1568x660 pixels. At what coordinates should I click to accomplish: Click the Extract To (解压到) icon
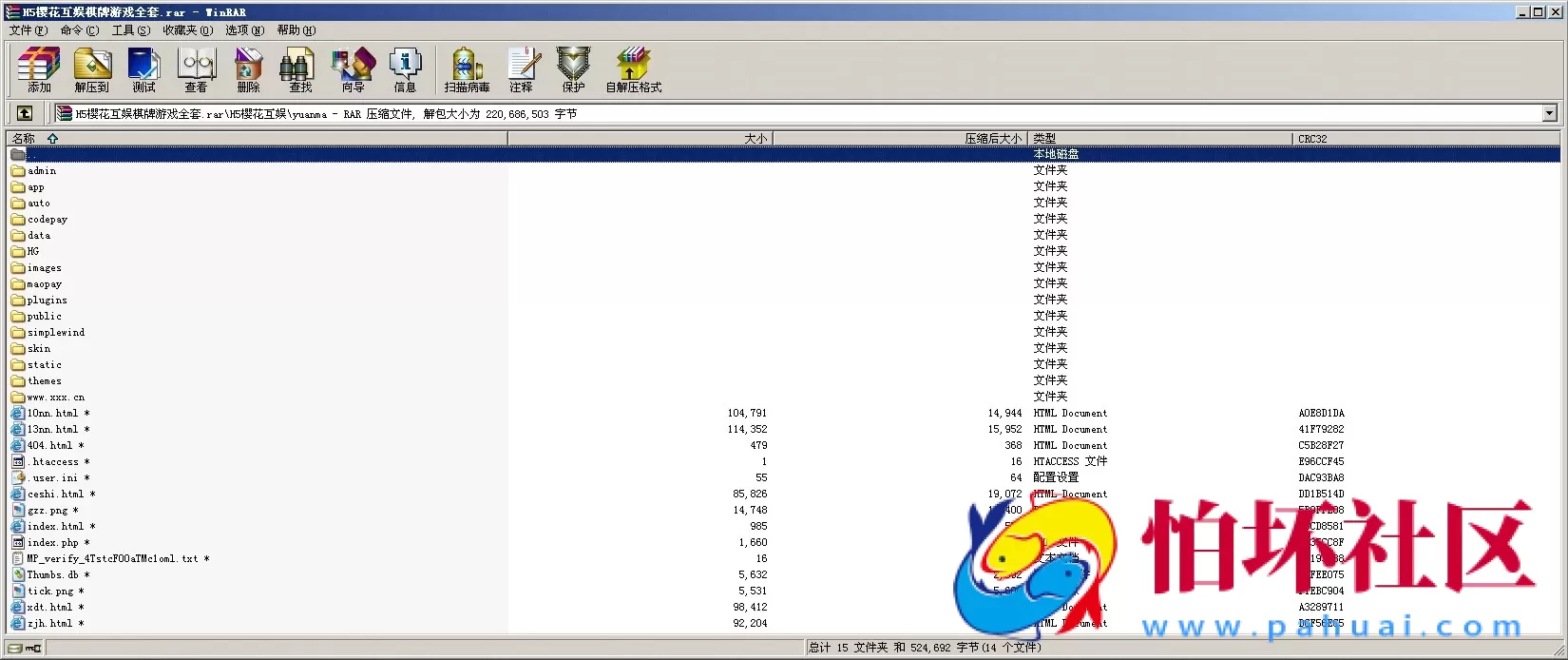(92, 69)
